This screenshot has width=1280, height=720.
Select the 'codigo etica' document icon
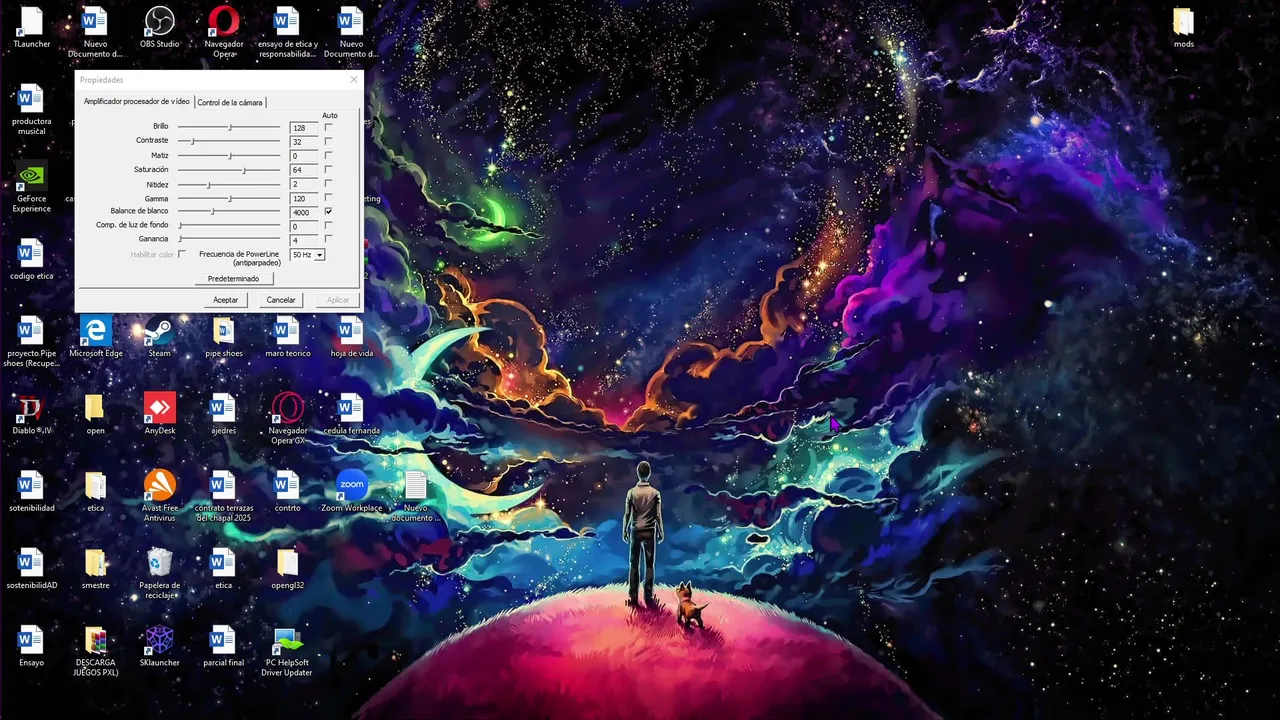[31, 260]
